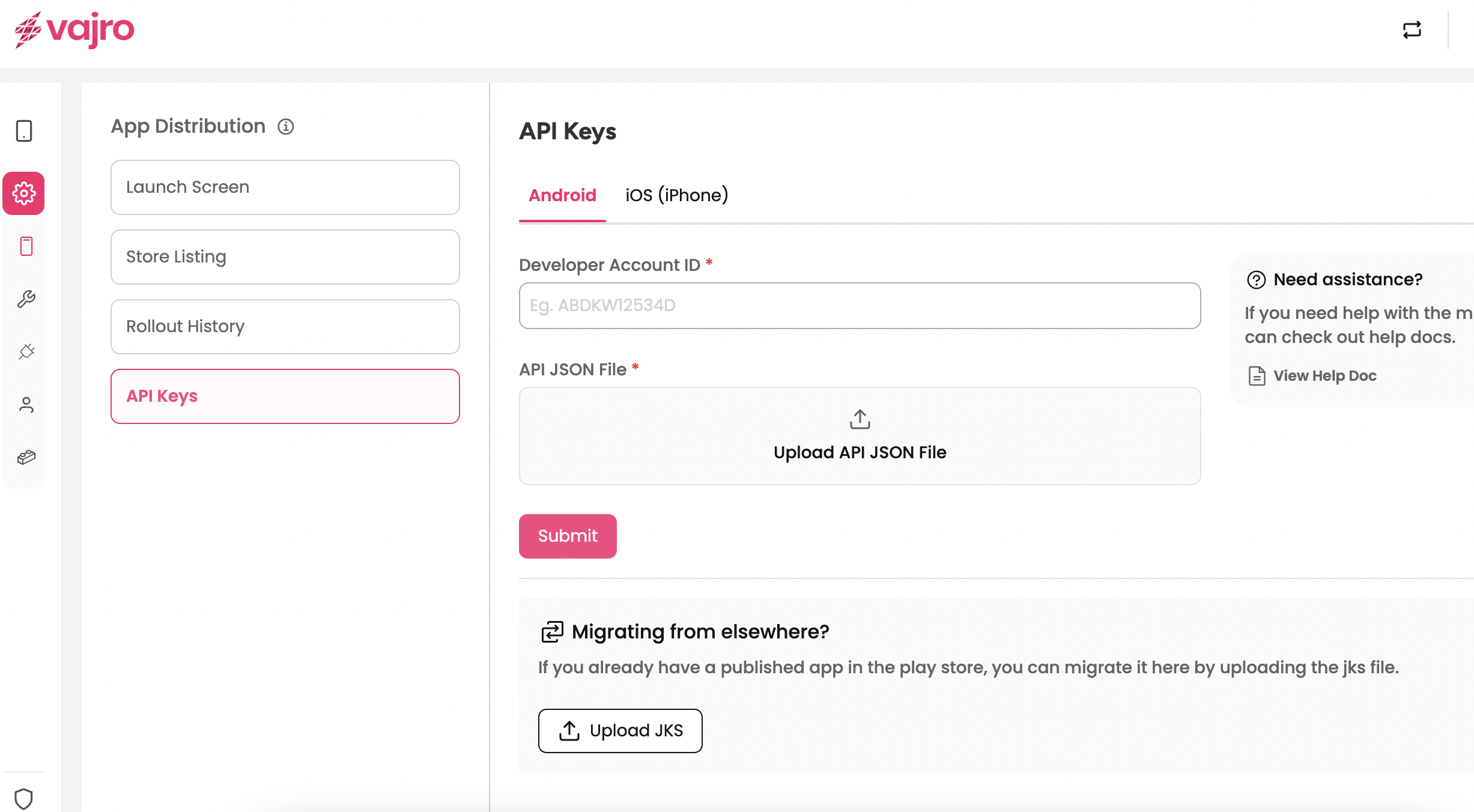
Task: Switch to the iOS (iPhone) tab
Action: click(x=676, y=195)
